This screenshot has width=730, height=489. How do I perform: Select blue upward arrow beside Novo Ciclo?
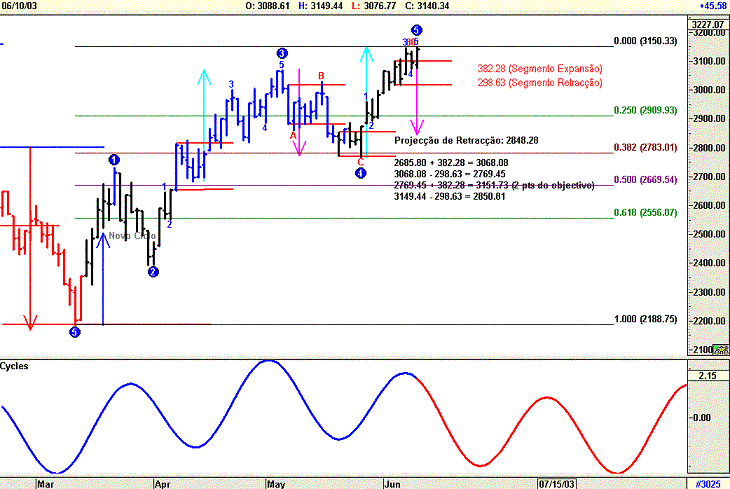point(103,278)
